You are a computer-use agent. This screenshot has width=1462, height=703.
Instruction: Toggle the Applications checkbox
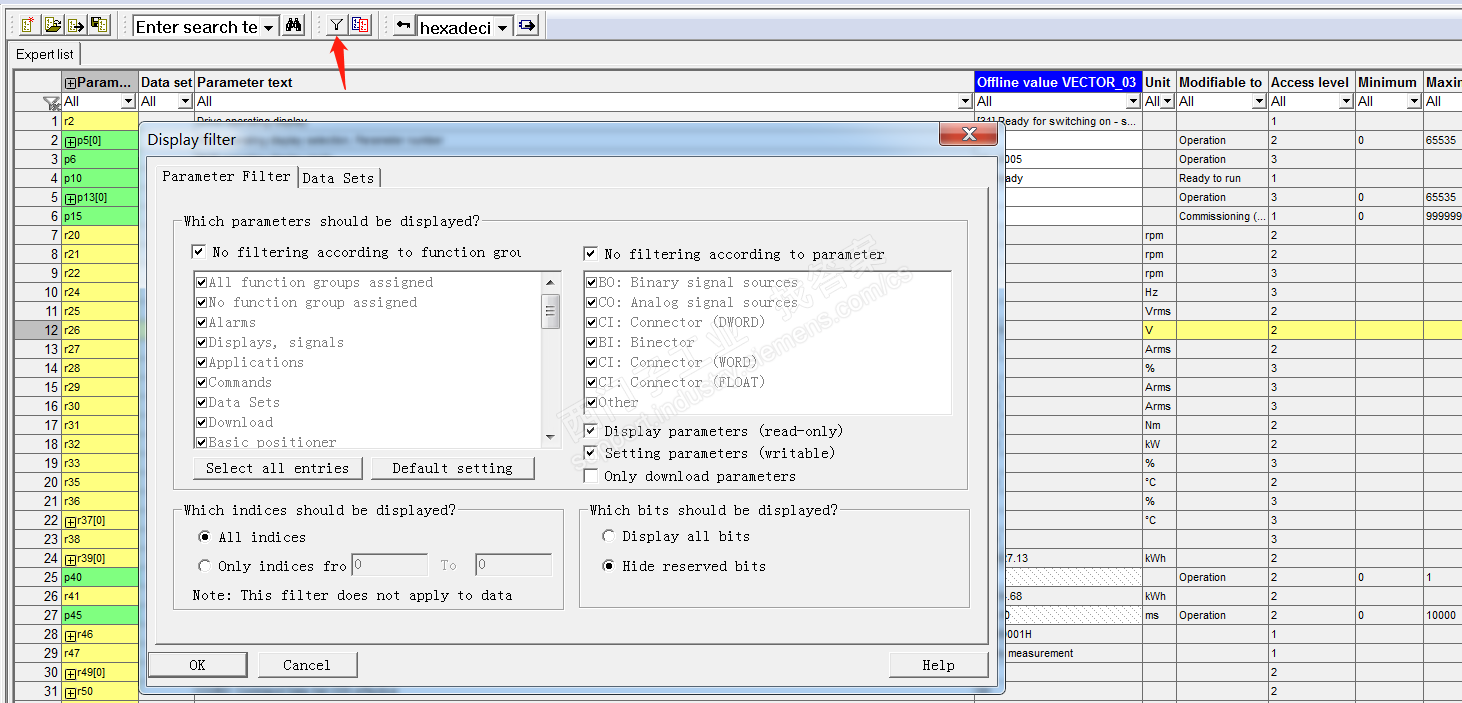(x=202, y=363)
